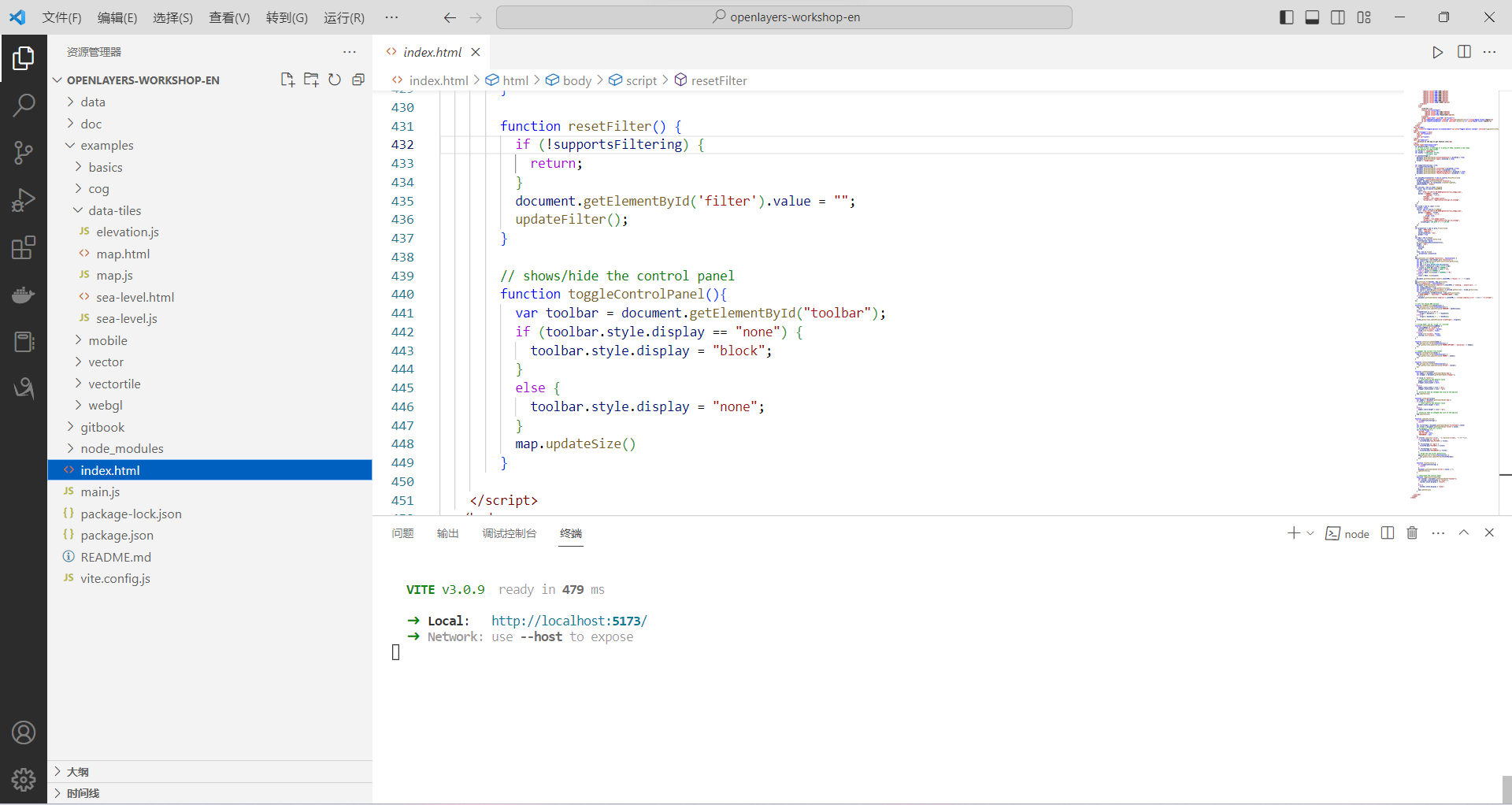Open the Docker view in activity bar

(x=24, y=295)
